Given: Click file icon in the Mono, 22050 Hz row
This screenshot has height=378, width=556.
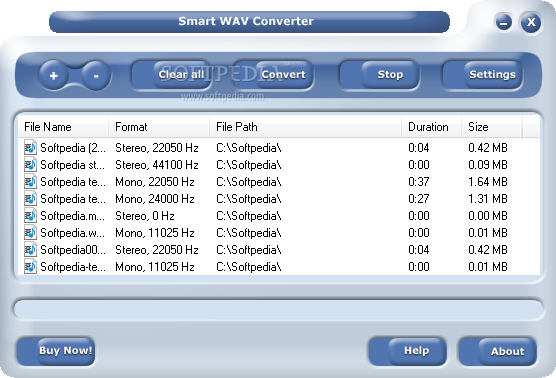Looking at the screenshot, I should tap(30, 182).
